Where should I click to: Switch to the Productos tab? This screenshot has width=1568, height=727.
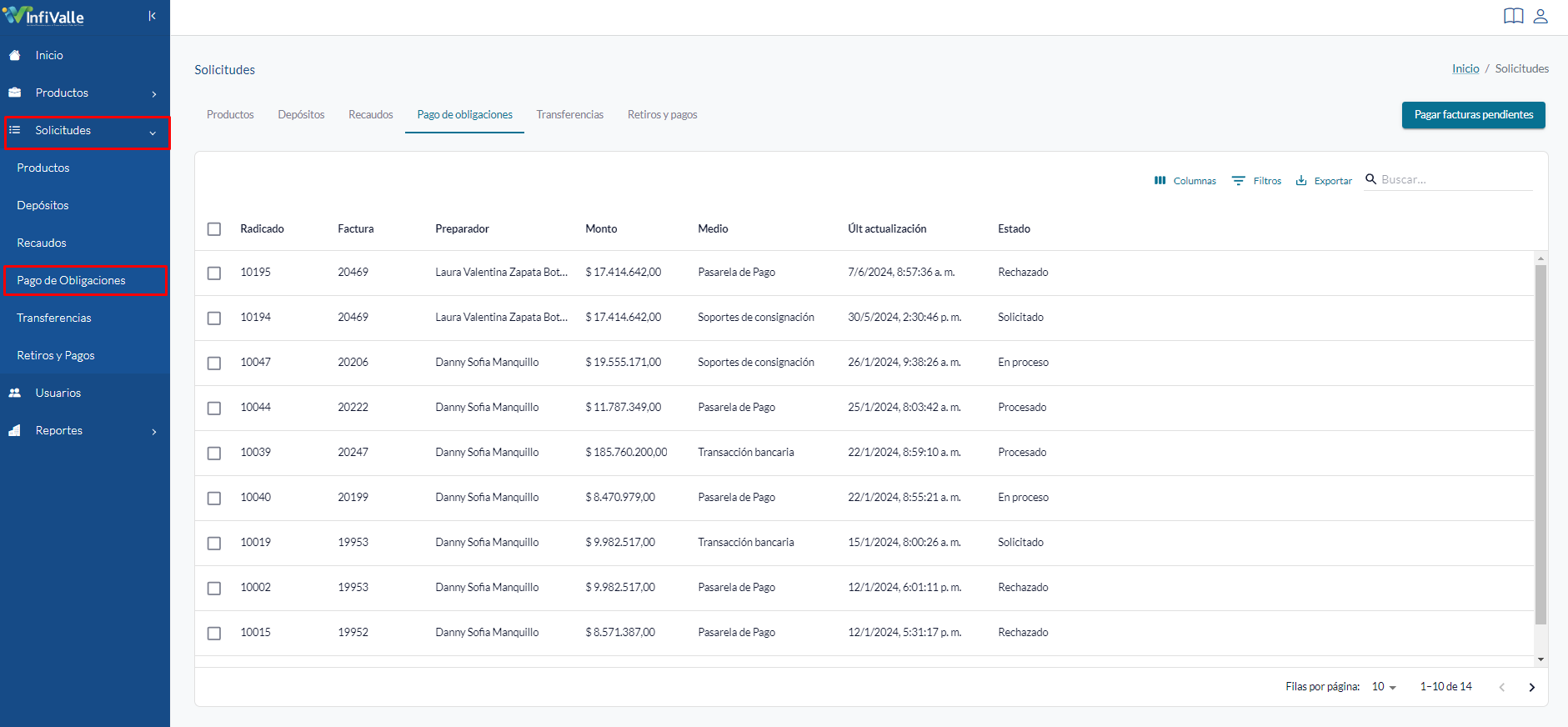(x=230, y=114)
